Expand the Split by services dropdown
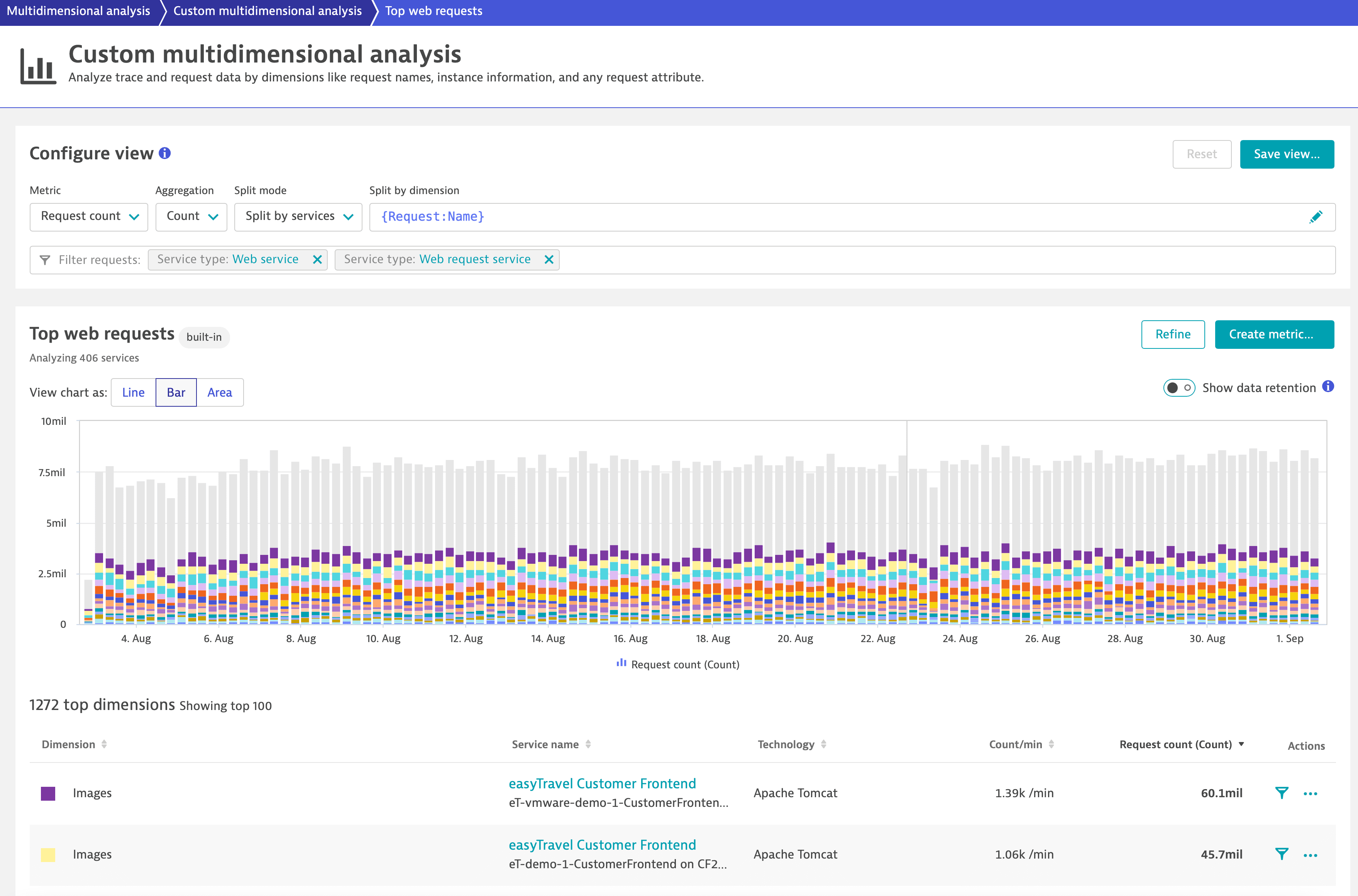 tap(298, 216)
